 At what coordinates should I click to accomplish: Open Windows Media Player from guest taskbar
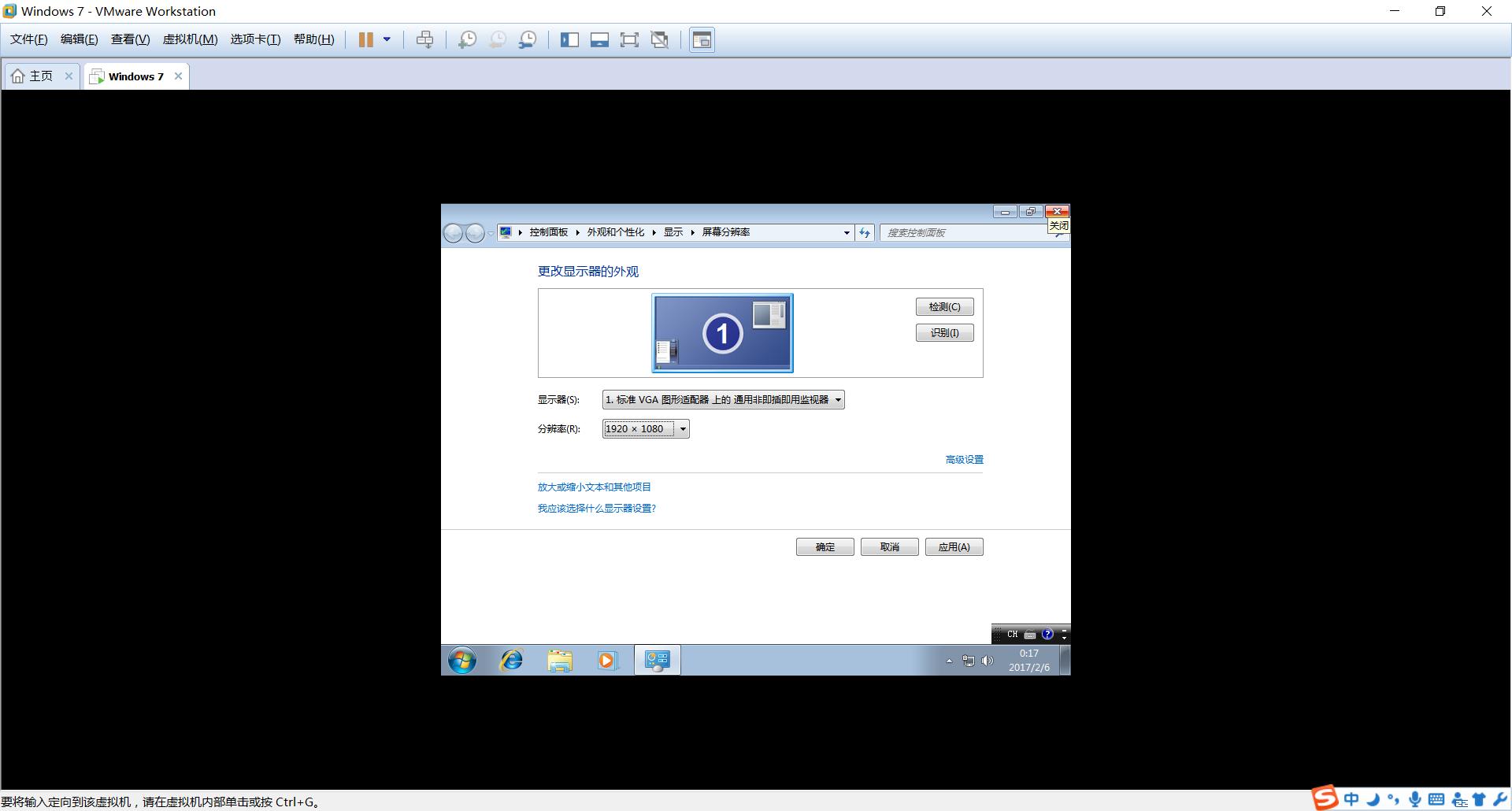(607, 660)
